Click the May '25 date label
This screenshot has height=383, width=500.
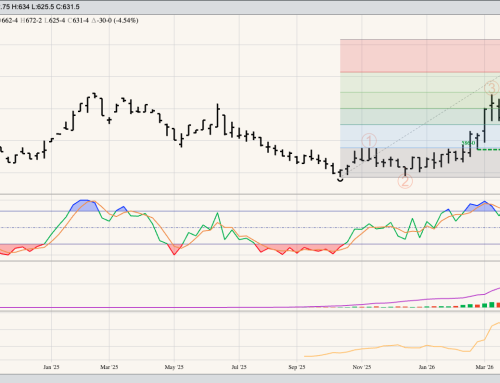click(174, 367)
